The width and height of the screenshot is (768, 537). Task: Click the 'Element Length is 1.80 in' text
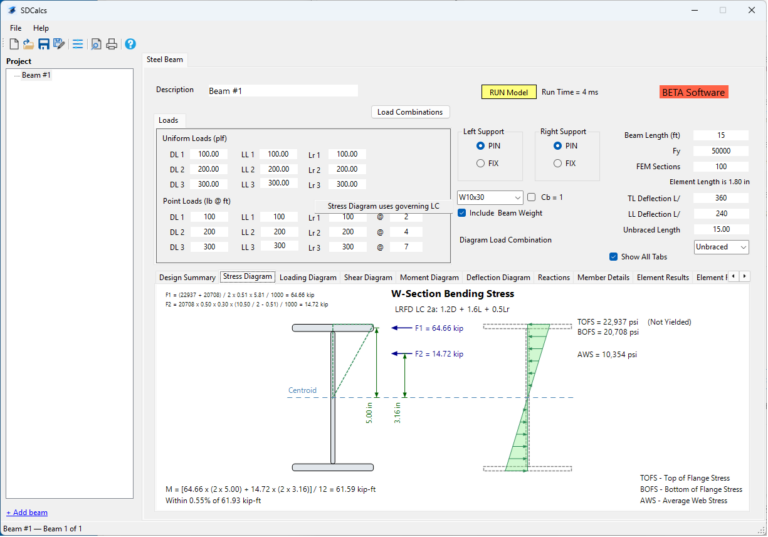(709, 182)
